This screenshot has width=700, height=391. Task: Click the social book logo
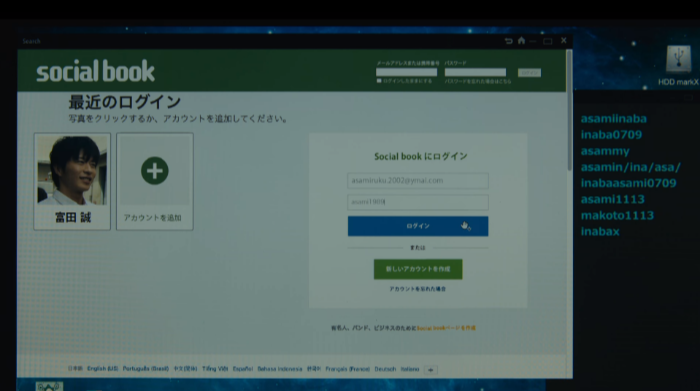96,71
